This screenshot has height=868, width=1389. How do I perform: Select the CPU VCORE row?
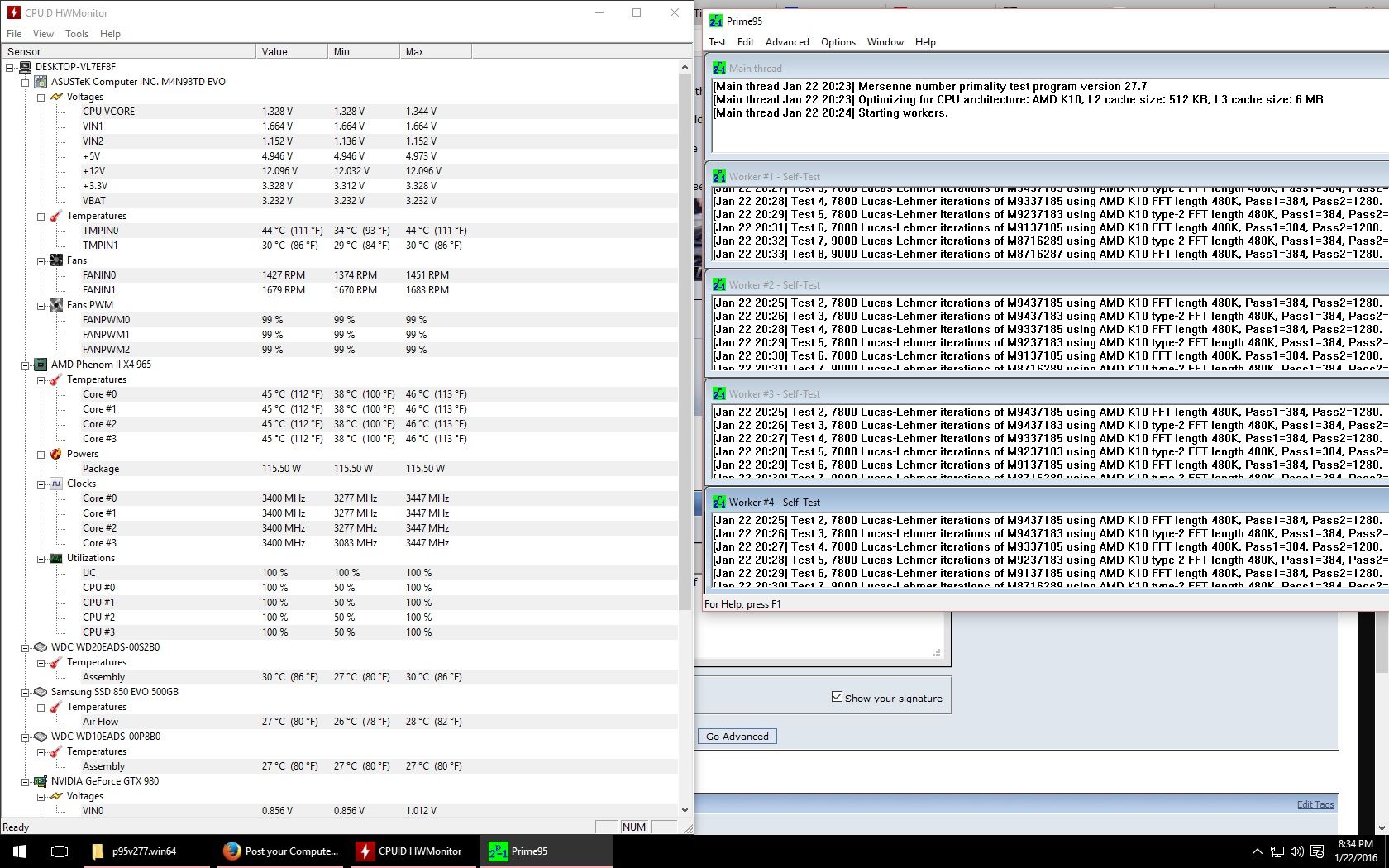[340, 112]
